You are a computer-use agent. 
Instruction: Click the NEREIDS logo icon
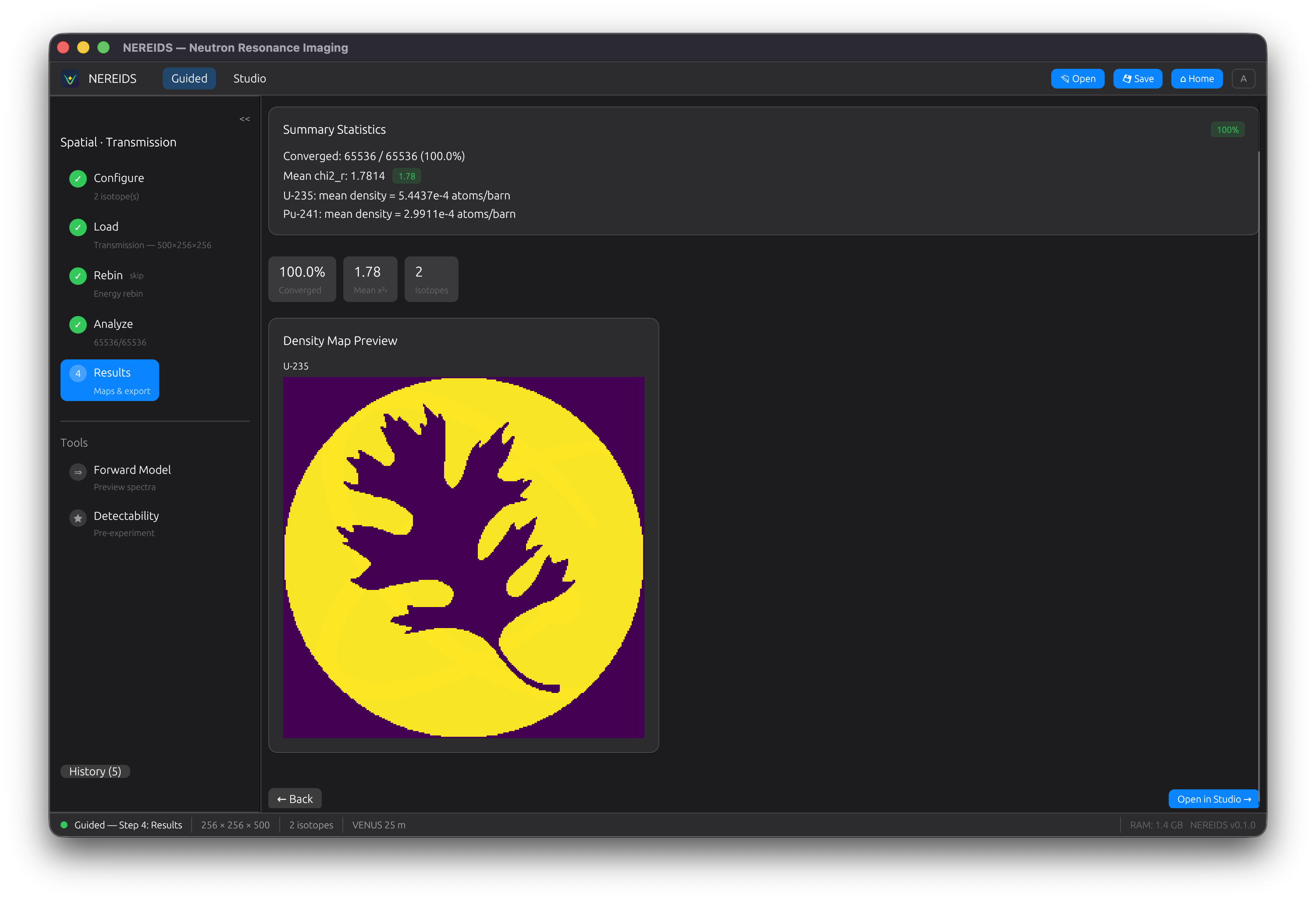click(70, 79)
